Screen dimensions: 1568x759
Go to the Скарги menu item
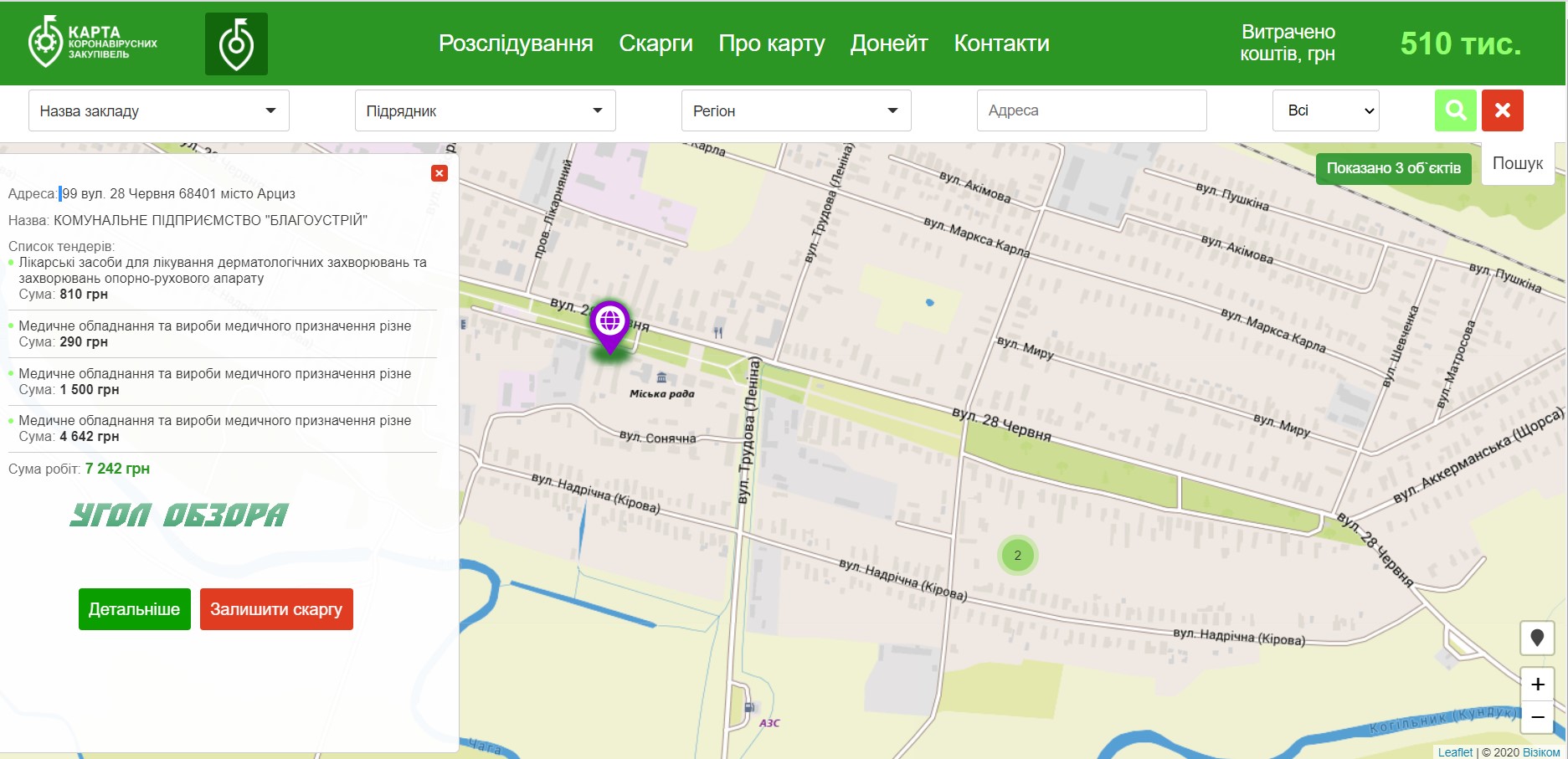655,44
